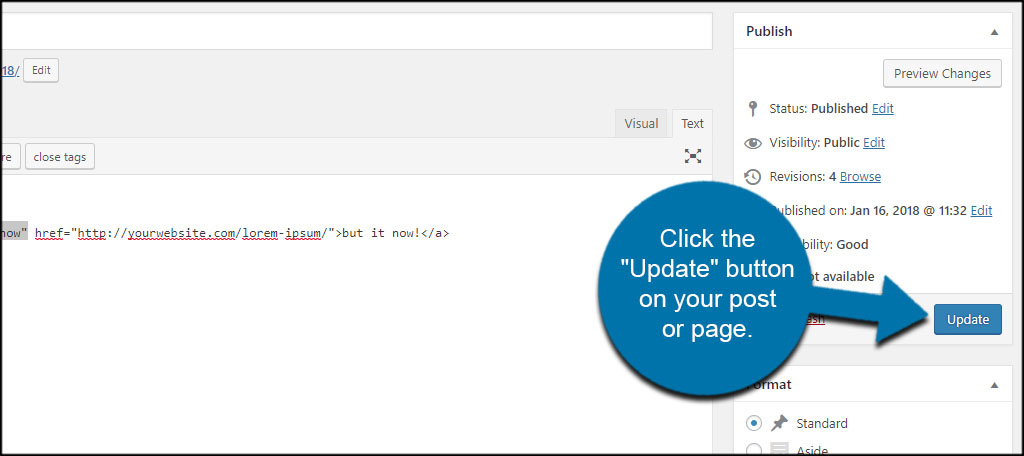
Task: Click Preview Changes button
Action: pyautogui.click(x=942, y=74)
